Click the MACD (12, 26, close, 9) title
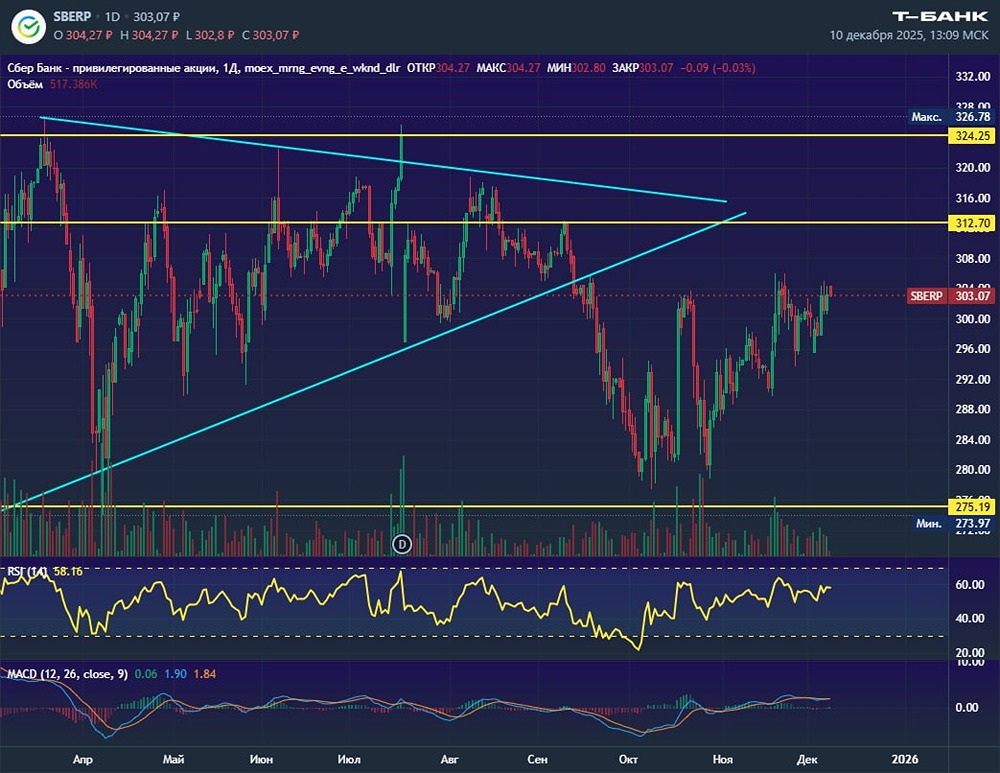The width and height of the screenshot is (1000, 773). (x=67, y=674)
